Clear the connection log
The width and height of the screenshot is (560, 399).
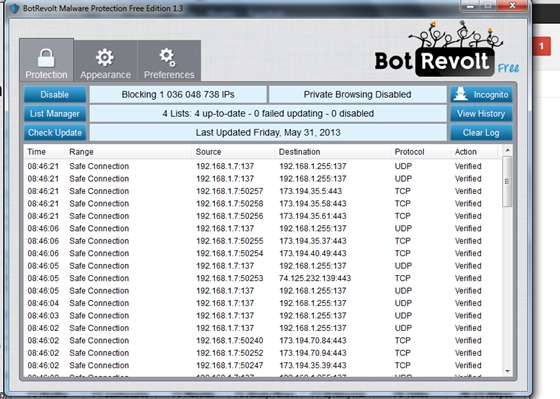tap(481, 133)
